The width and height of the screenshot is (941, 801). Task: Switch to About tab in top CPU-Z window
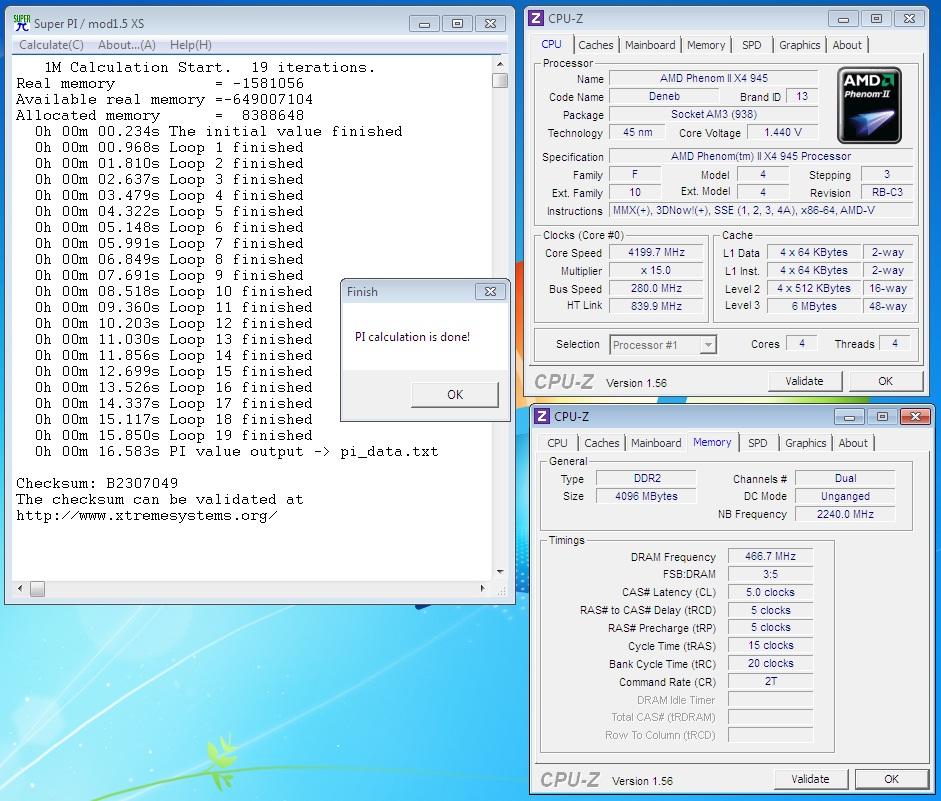click(847, 45)
